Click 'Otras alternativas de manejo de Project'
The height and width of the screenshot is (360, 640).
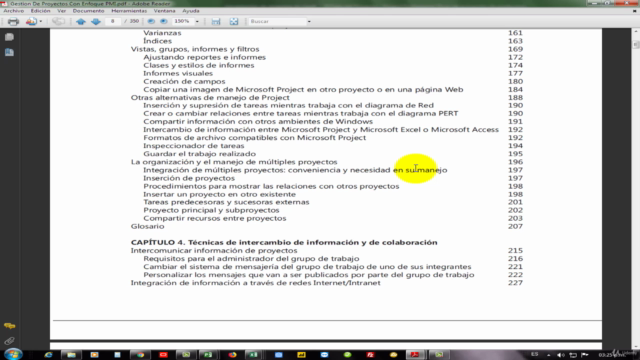click(x=210, y=98)
